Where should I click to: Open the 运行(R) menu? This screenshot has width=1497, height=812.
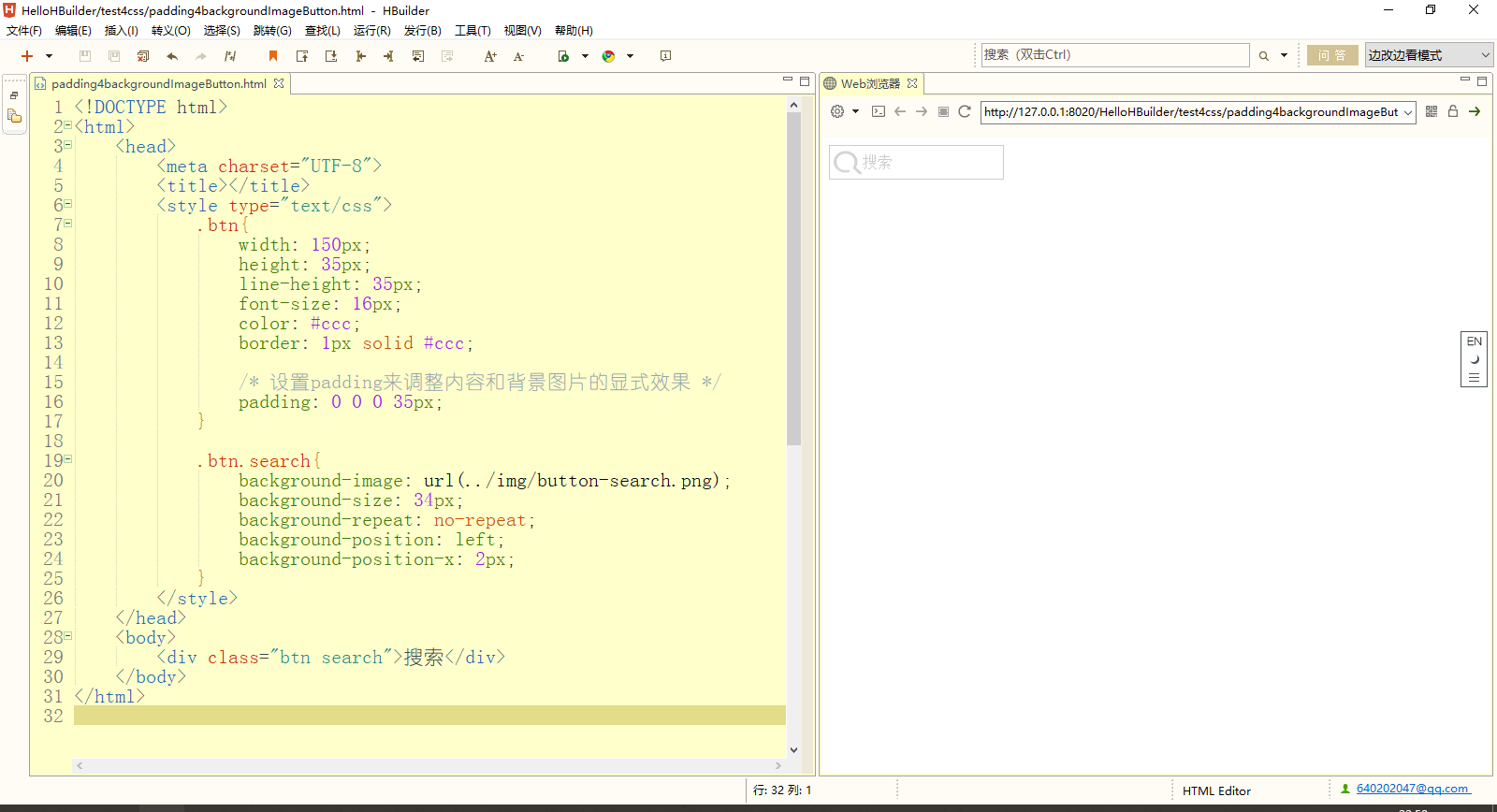click(x=372, y=31)
